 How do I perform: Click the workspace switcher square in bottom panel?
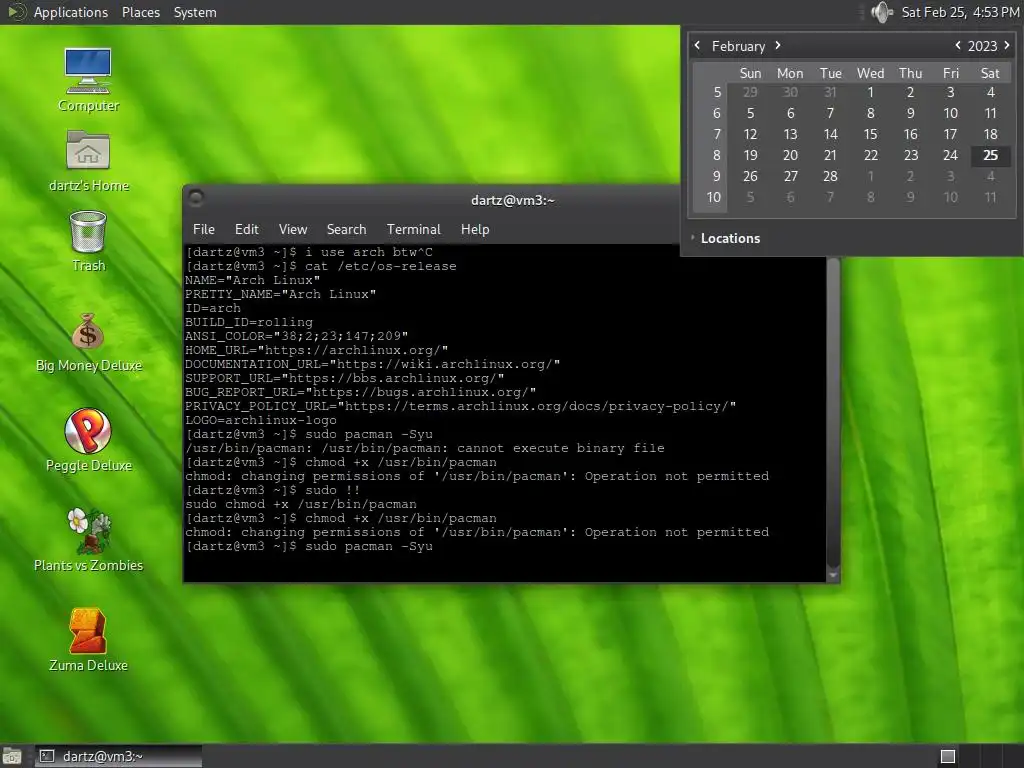[x=948, y=757]
